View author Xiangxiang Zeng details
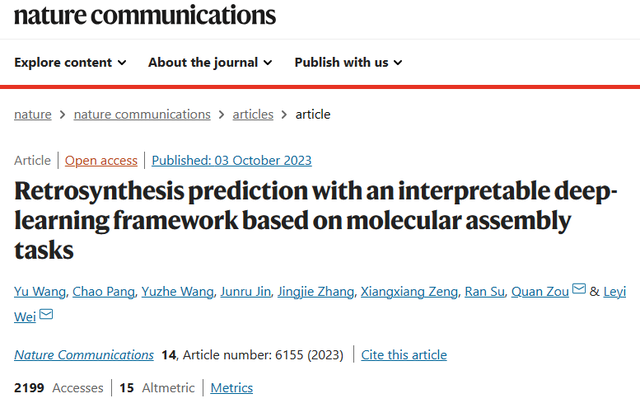The width and height of the screenshot is (640, 403). click(408, 292)
